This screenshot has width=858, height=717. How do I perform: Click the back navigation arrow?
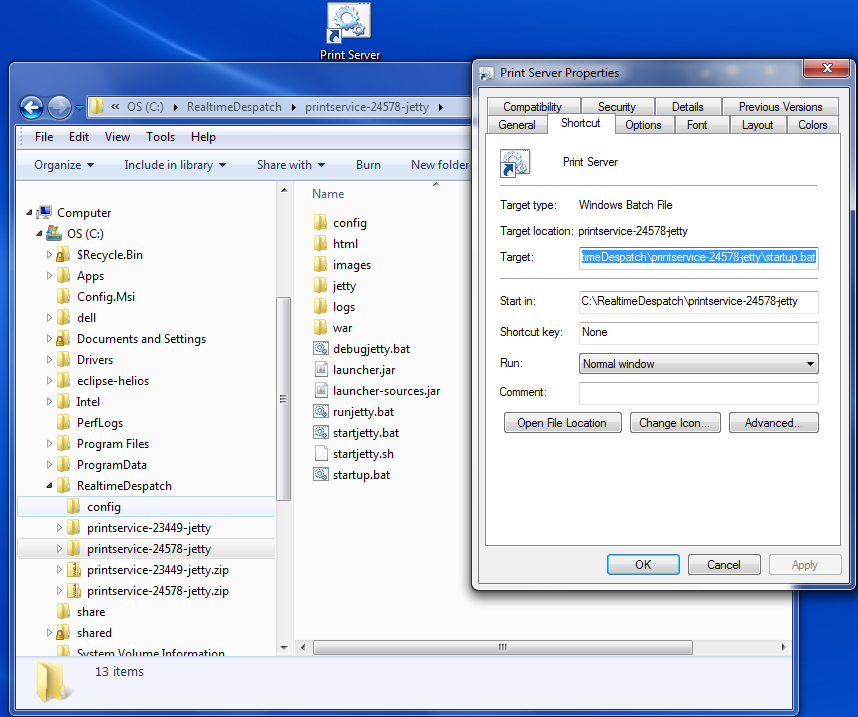[30, 108]
